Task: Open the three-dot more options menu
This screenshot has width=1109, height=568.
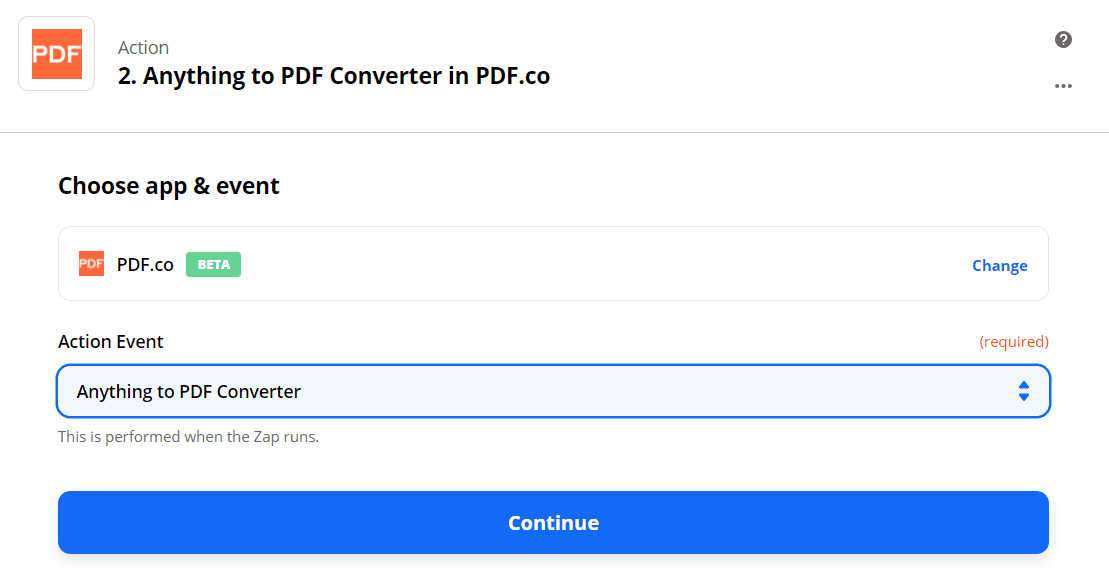Action: point(1063,86)
